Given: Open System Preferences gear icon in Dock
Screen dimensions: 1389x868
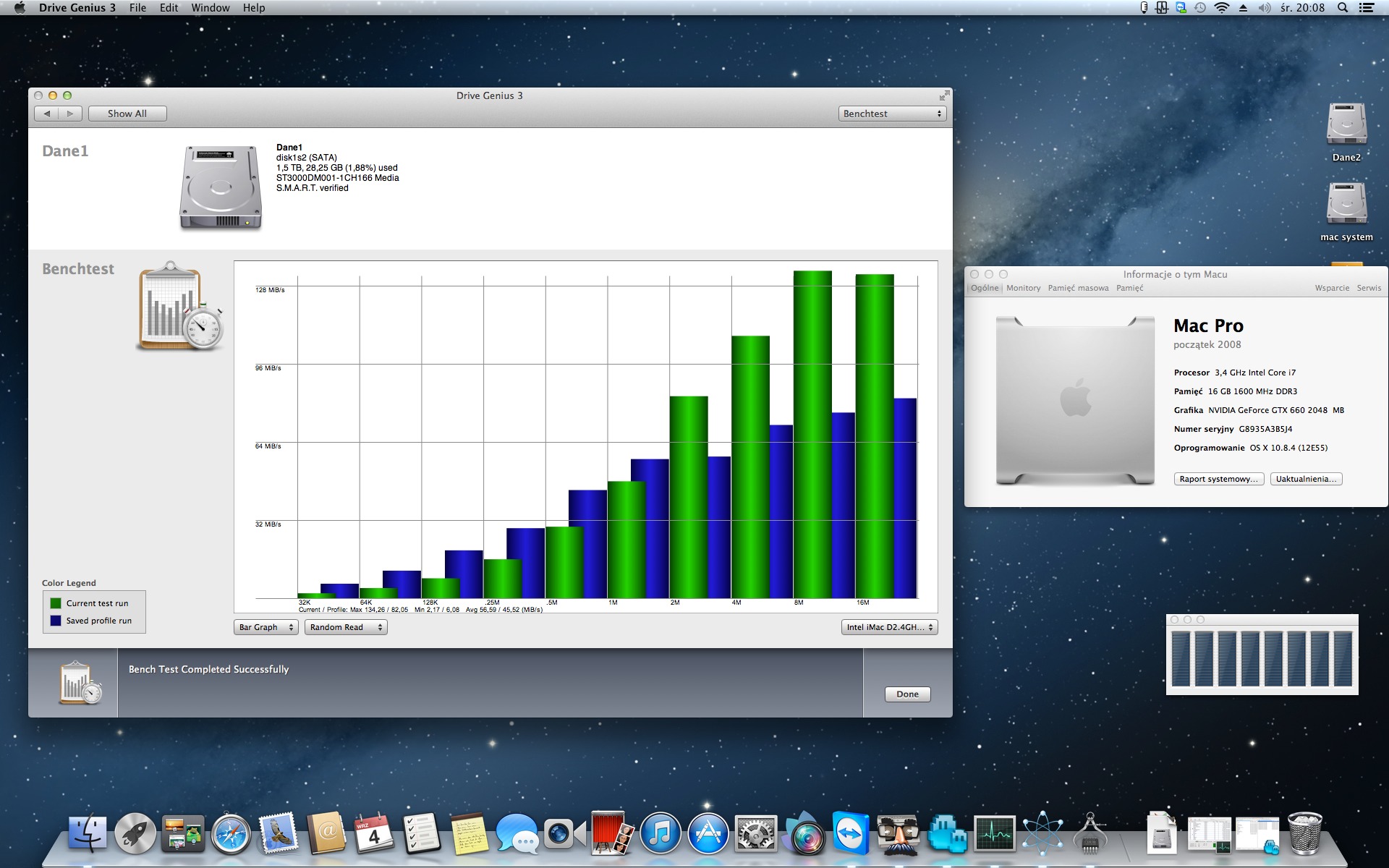Looking at the screenshot, I should [x=756, y=833].
